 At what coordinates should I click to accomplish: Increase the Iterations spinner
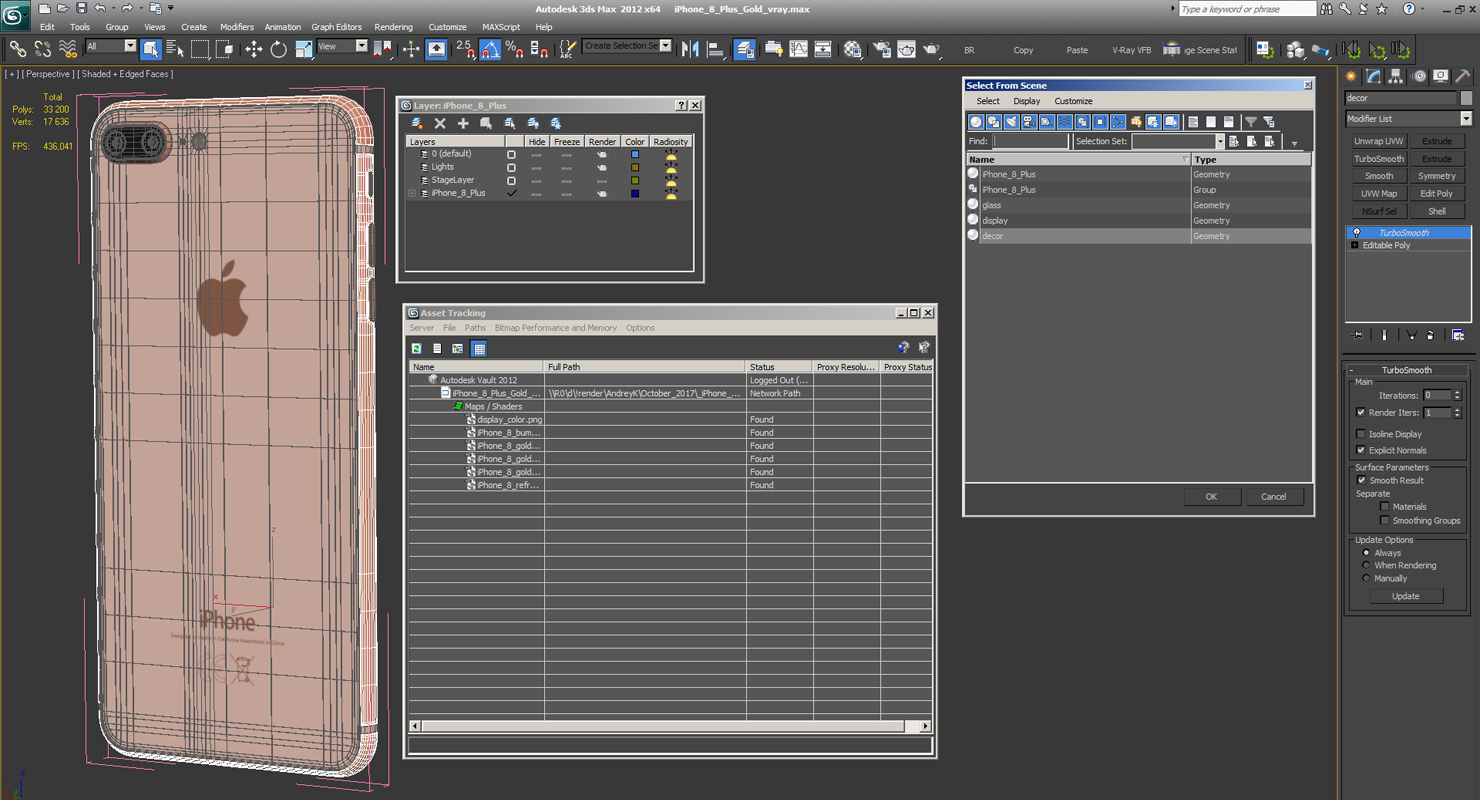1457,392
